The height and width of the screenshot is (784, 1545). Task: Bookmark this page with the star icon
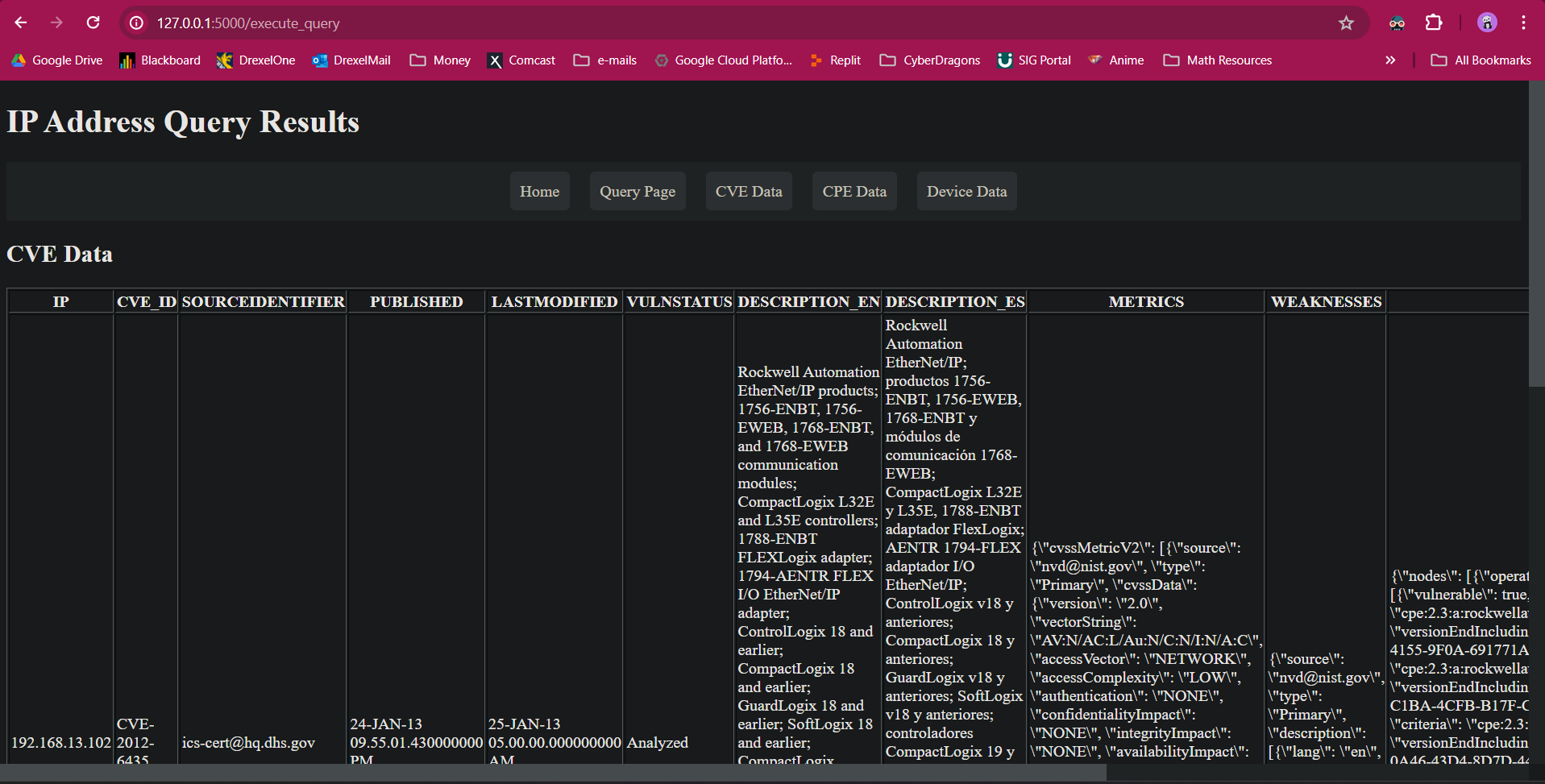(x=1346, y=23)
